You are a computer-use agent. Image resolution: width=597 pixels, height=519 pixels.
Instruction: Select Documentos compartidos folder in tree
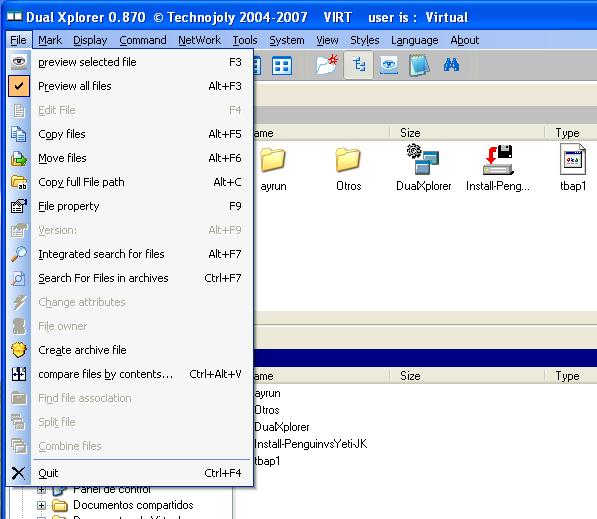[x=133, y=505]
